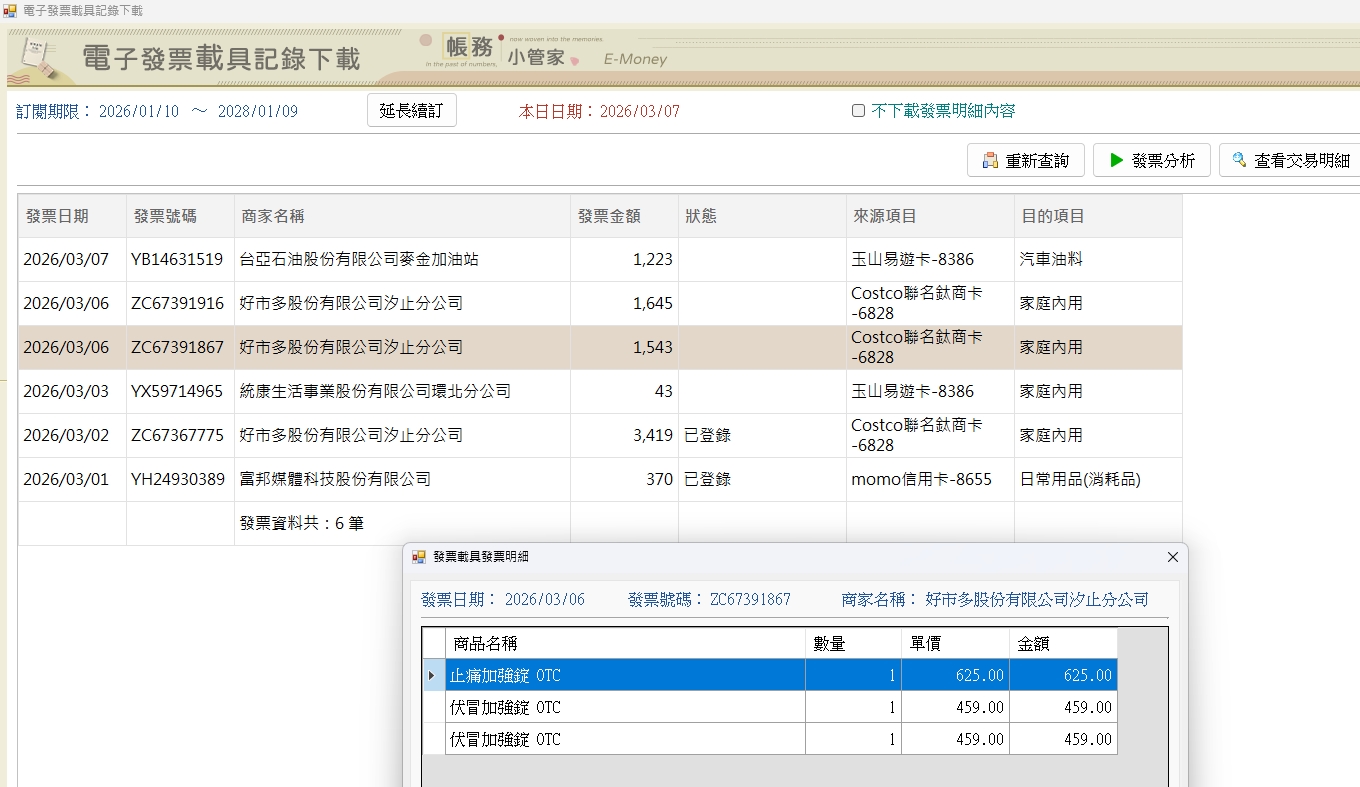Sort by the 發票日期 column header

(57, 216)
